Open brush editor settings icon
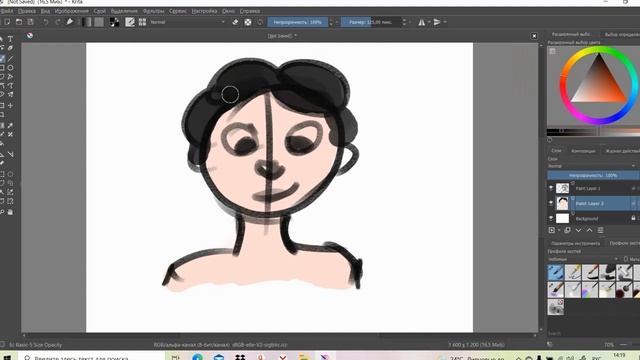 pyautogui.click(x=130, y=22)
